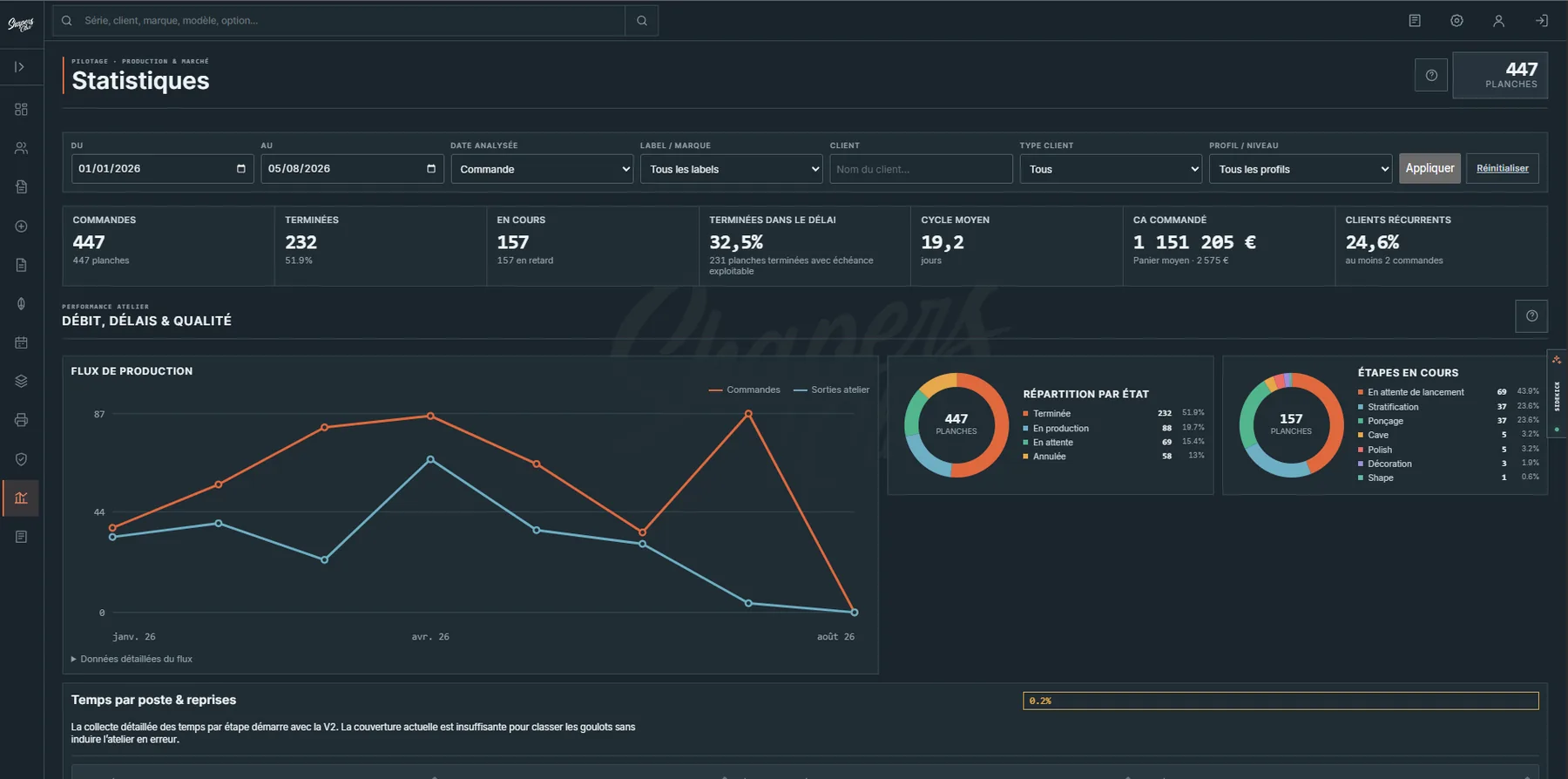Click the Clients récurrents KPI card
The image size is (1568, 779).
click(x=1442, y=246)
